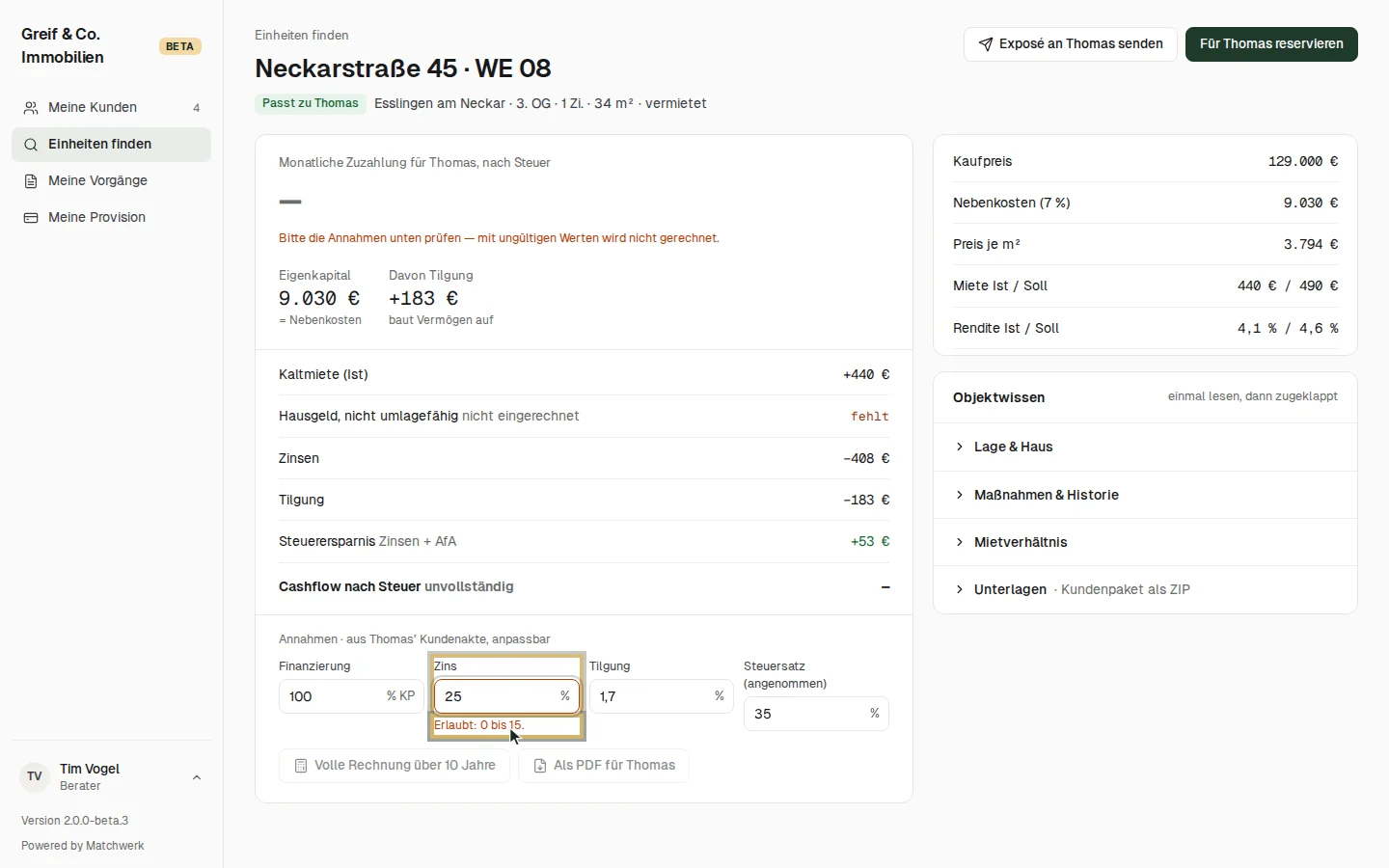This screenshot has width=1389, height=868.
Task: Click the red 'fehlt' Hausgeld value
Action: tap(870, 417)
